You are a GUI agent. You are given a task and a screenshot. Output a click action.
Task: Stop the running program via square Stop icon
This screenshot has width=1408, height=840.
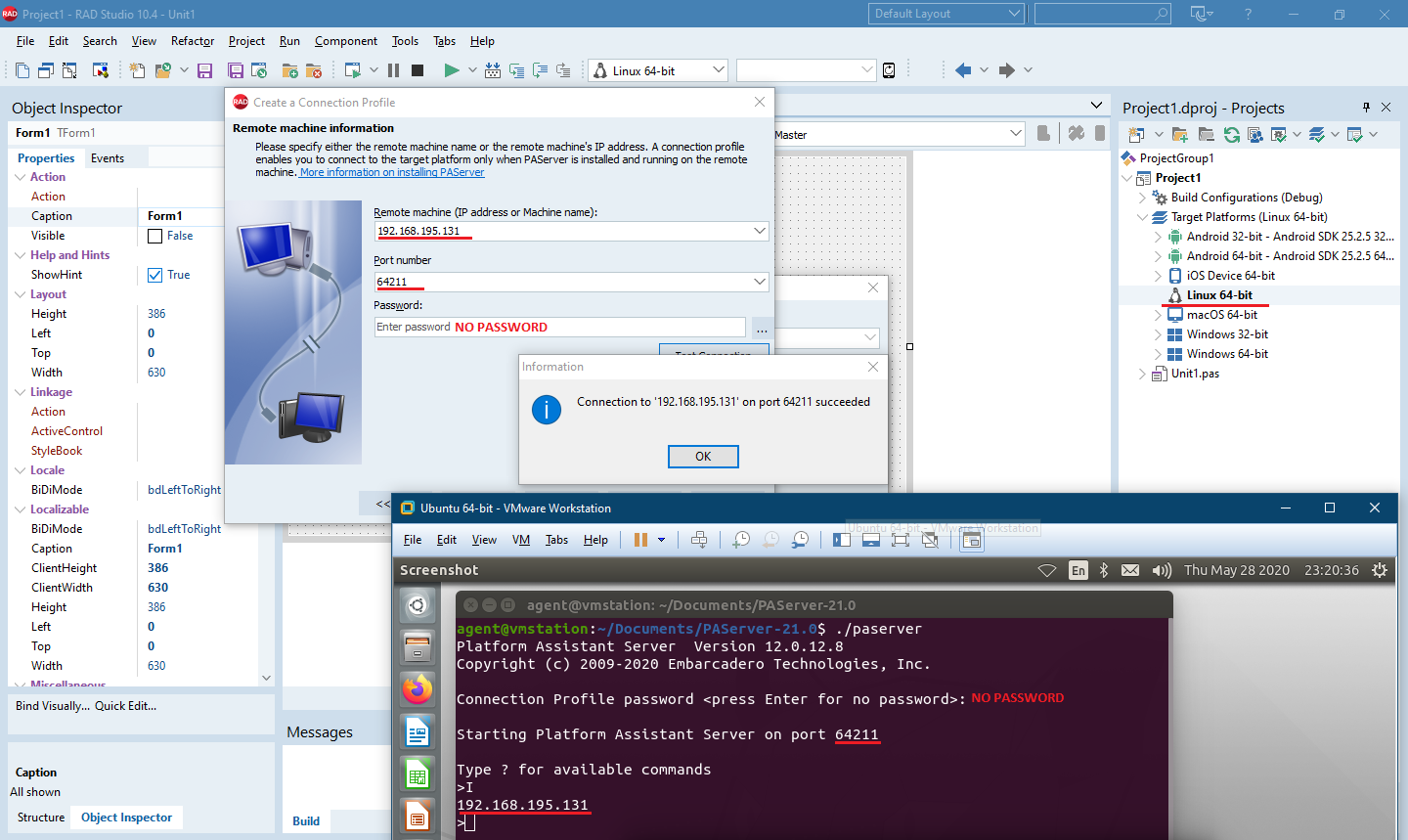(x=418, y=70)
